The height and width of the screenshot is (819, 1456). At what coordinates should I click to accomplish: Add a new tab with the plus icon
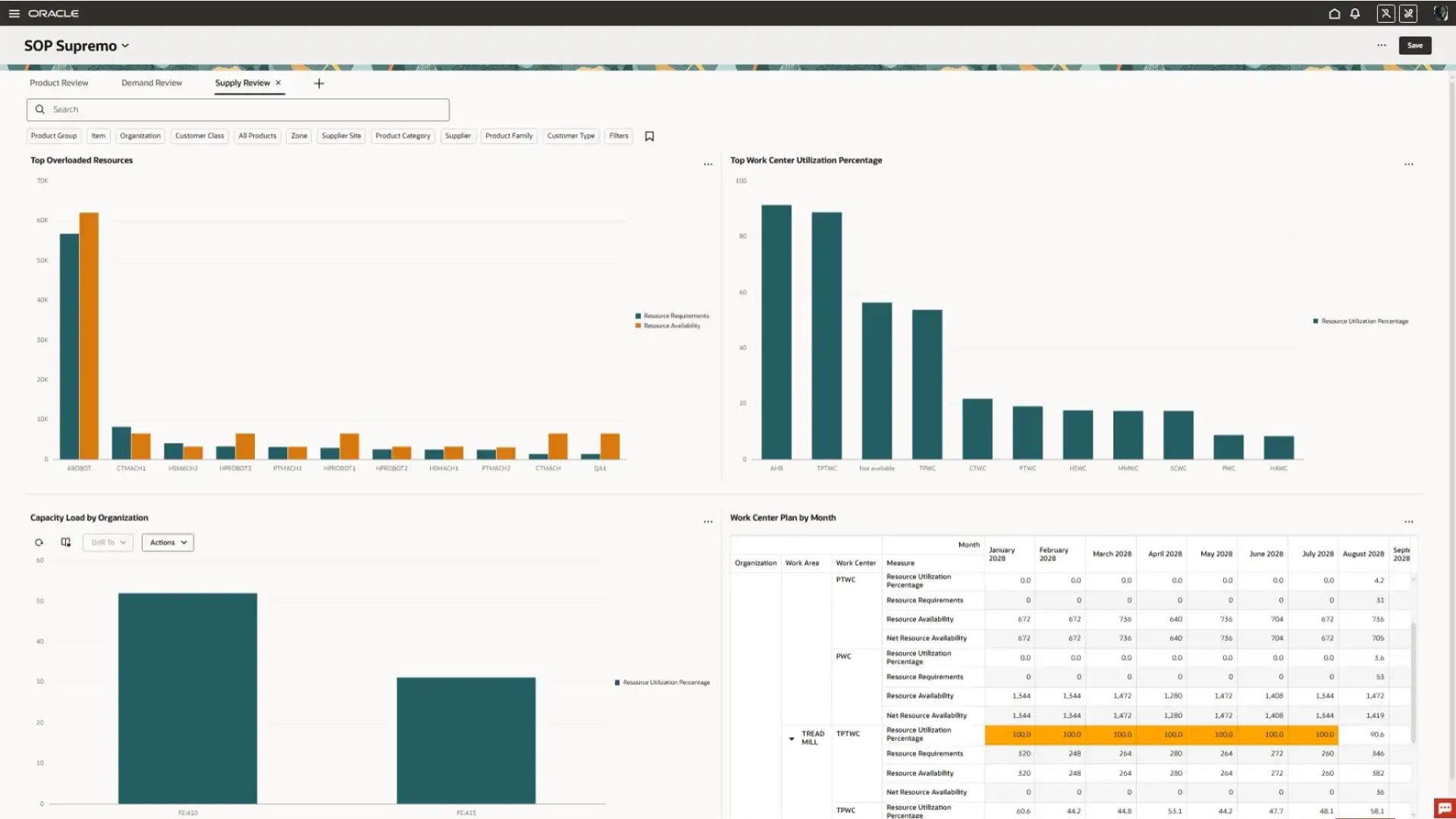(318, 83)
